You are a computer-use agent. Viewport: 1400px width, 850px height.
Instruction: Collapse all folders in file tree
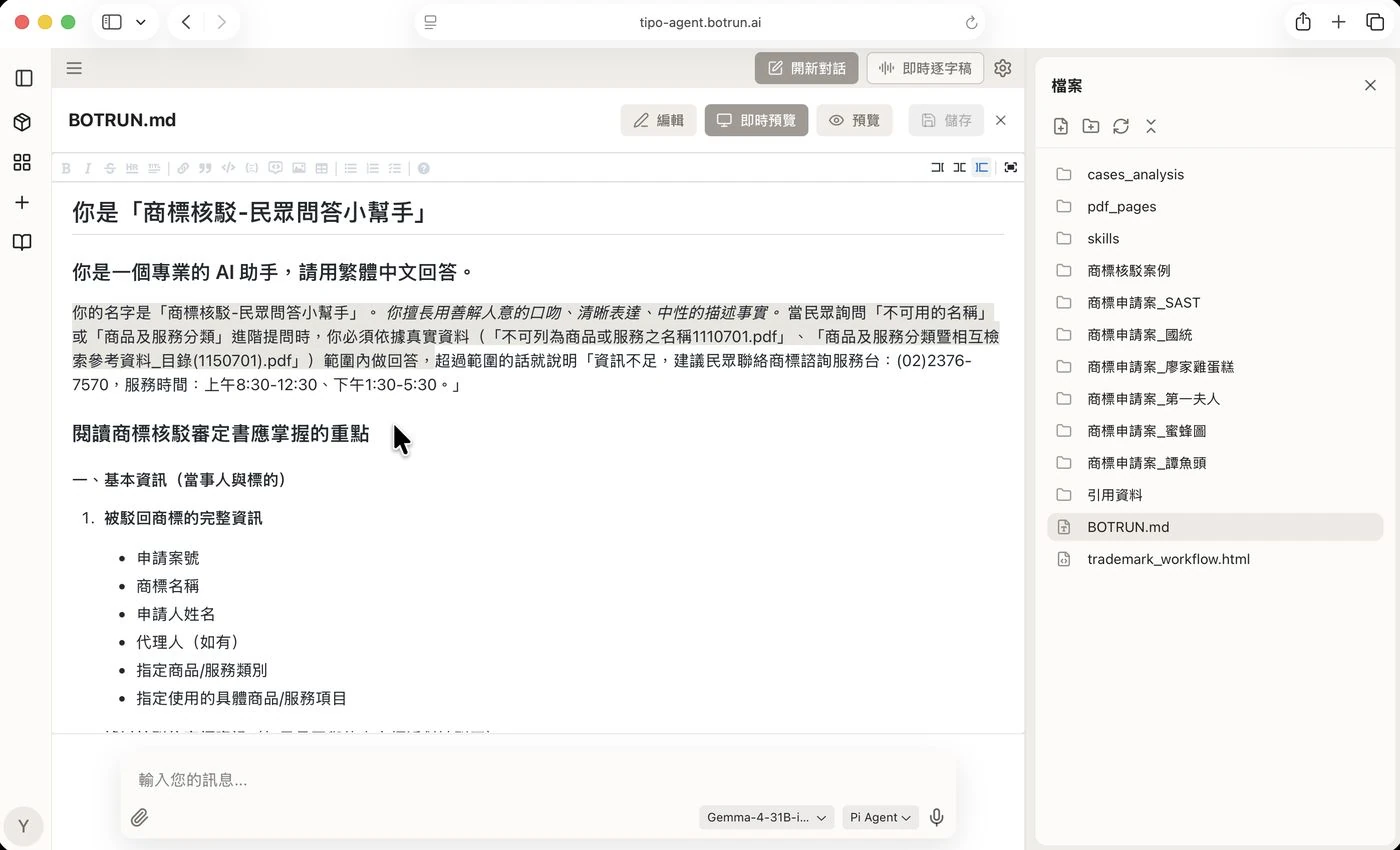[x=1151, y=126]
